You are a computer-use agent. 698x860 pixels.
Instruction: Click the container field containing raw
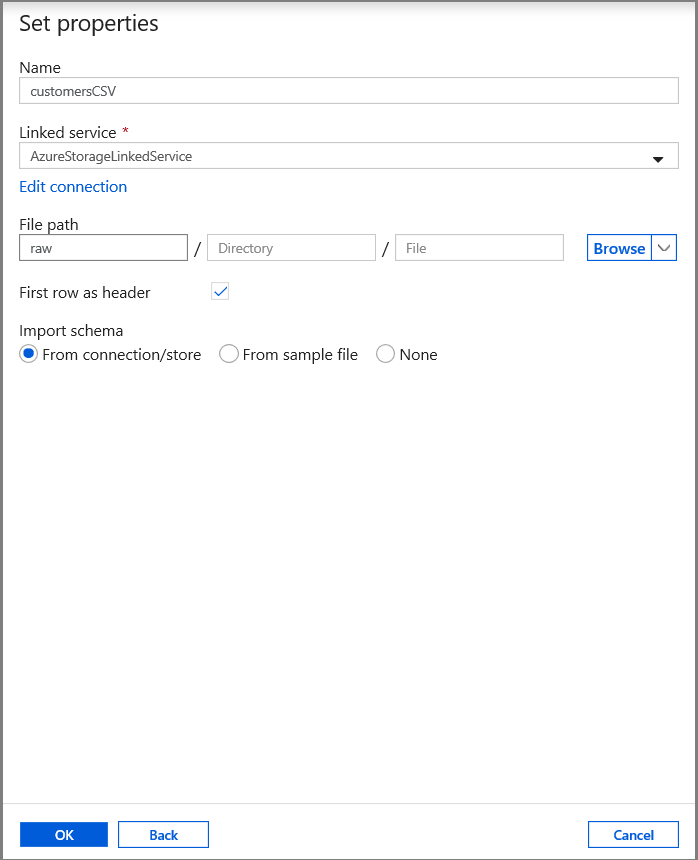(103, 248)
